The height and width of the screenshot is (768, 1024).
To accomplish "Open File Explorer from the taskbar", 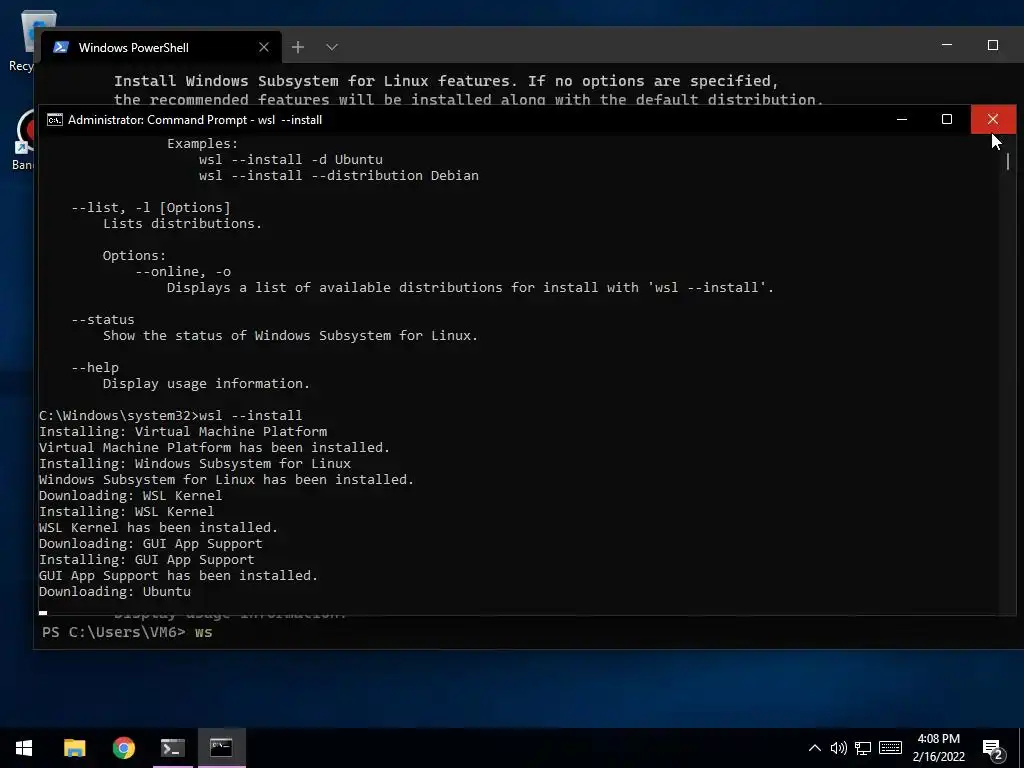I will (74, 748).
